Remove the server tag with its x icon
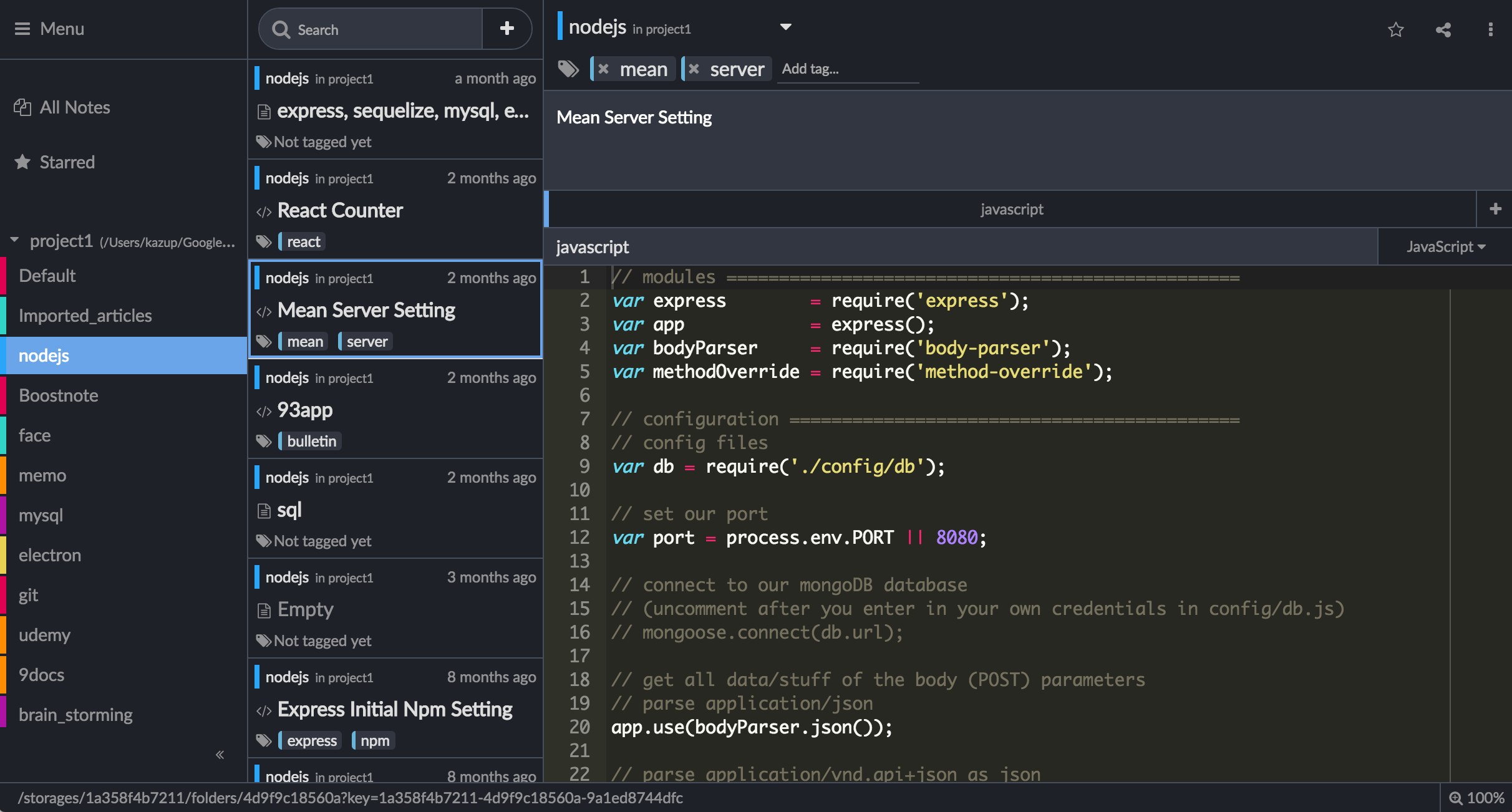Viewport: 1512px width, 812px height. (x=694, y=69)
